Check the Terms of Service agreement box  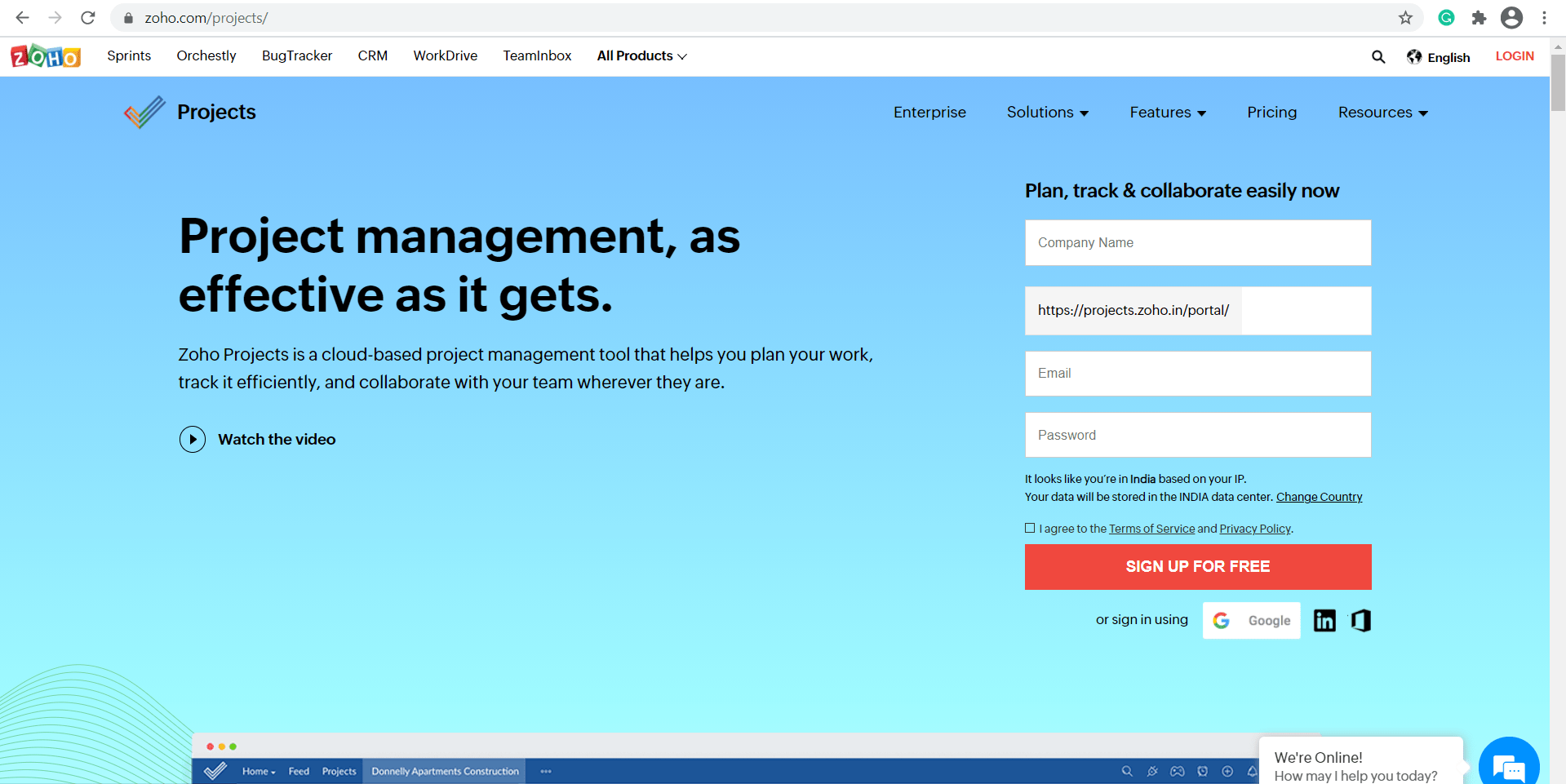click(x=1030, y=528)
